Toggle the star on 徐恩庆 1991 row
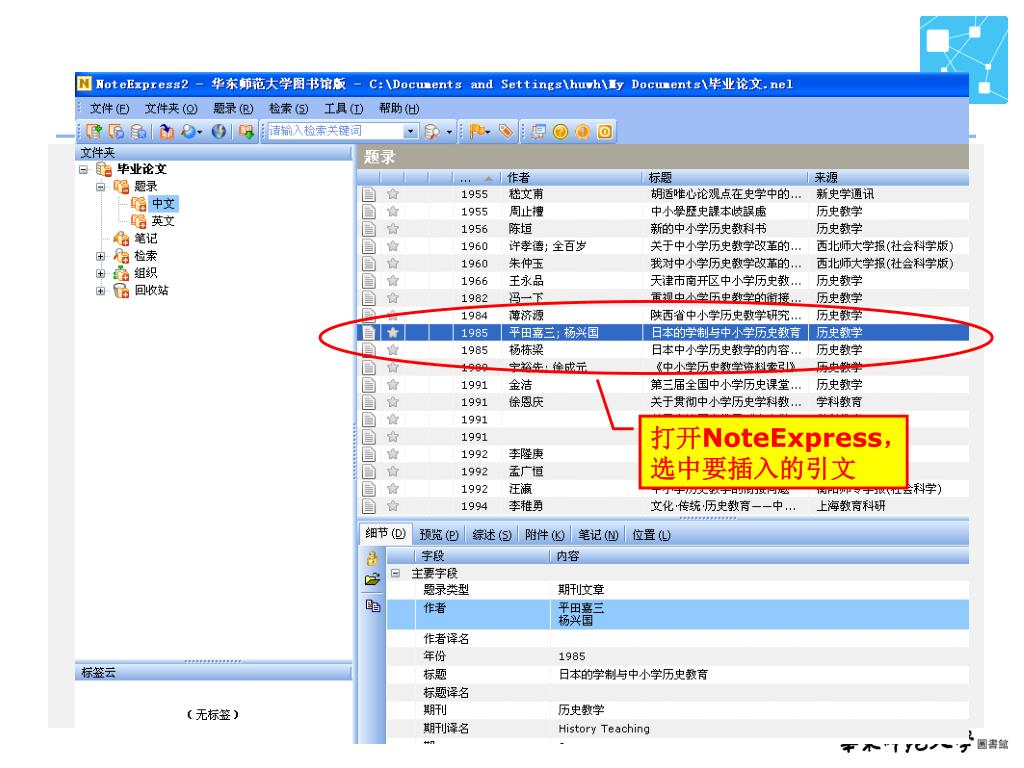 (x=392, y=402)
